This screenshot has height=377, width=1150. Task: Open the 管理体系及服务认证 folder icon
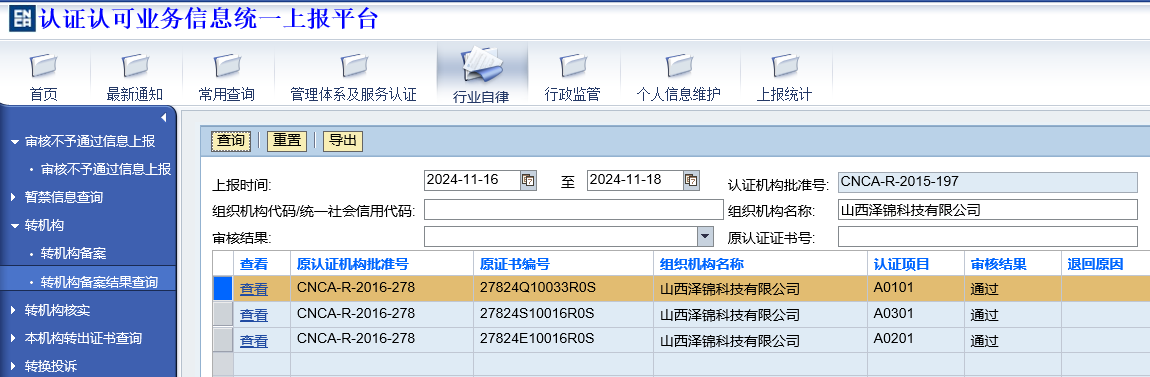pos(354,66)
